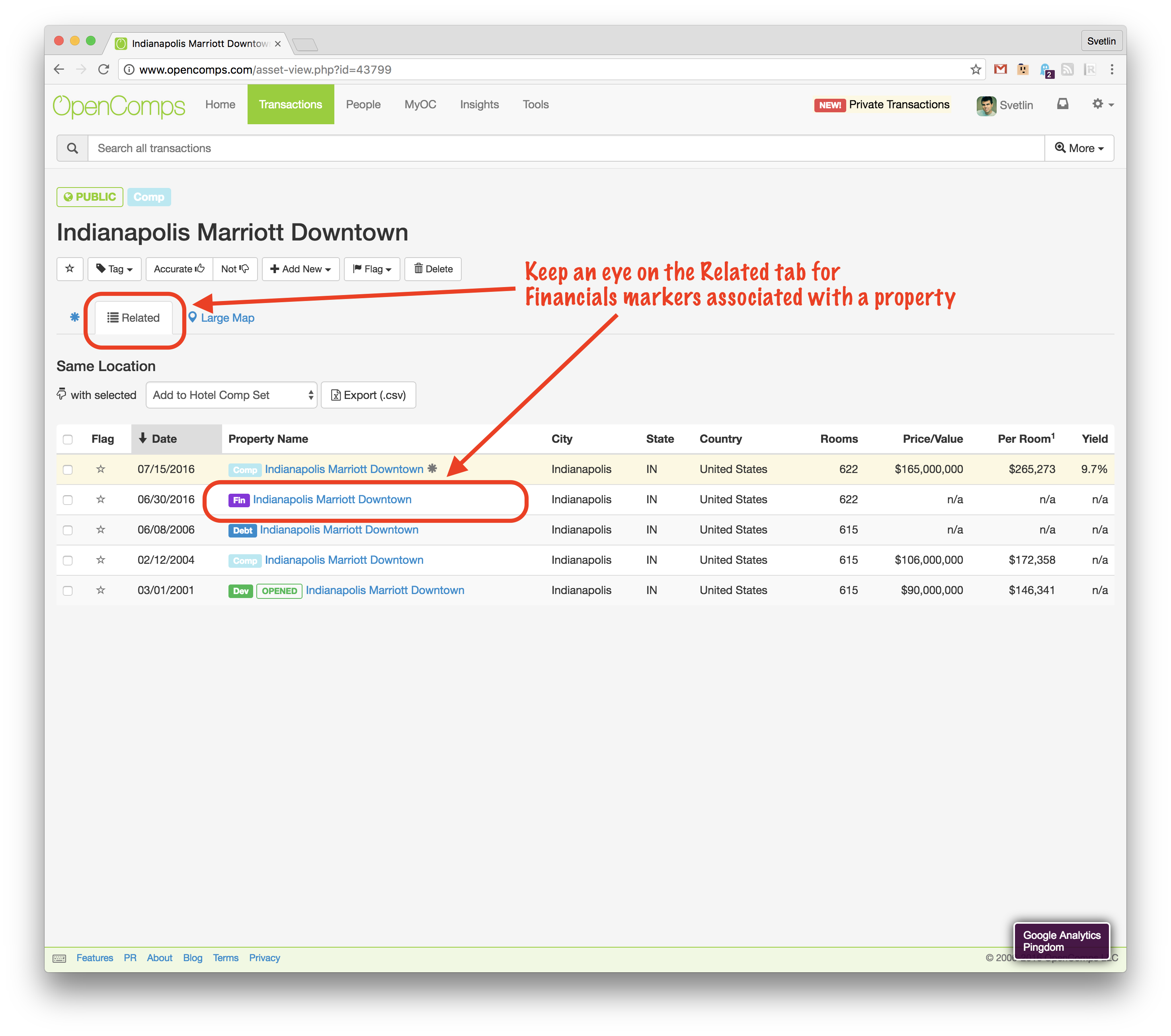This screenshot has width=1171, height=1036.
Task: Open Private Transactions link
Action: (x=899, y=104)
